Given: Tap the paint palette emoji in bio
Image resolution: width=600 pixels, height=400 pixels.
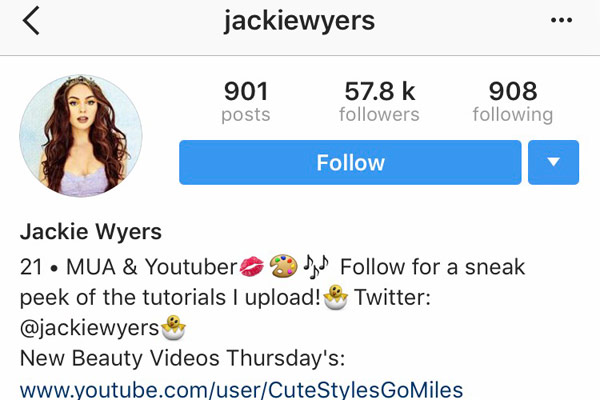Looking at the screenshot, I should [284, 266].
